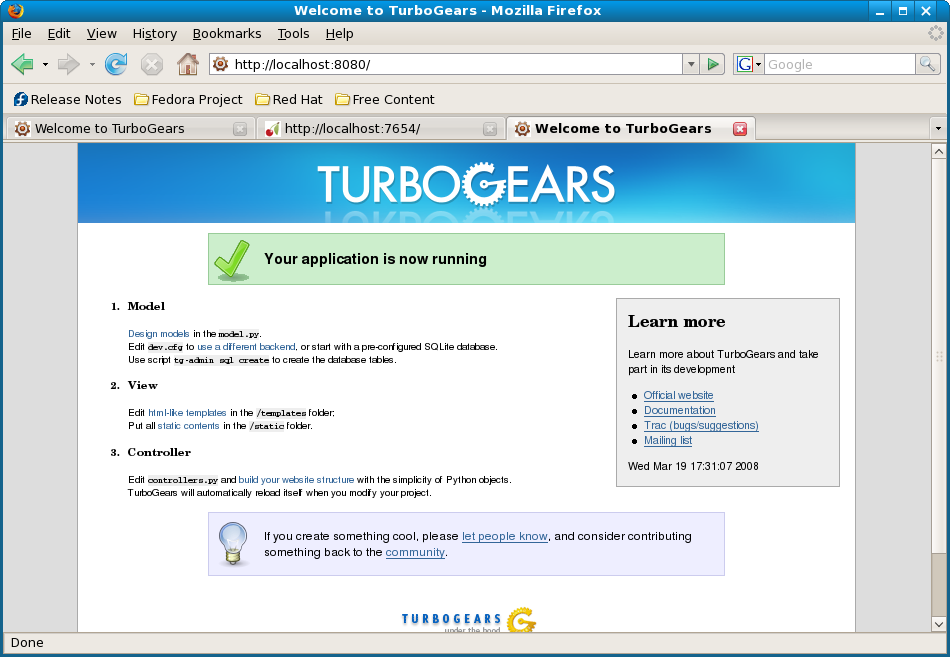Screen dimensions: 950x657
Task: Open the list all tabs dropdown
Action: (938, 128)
